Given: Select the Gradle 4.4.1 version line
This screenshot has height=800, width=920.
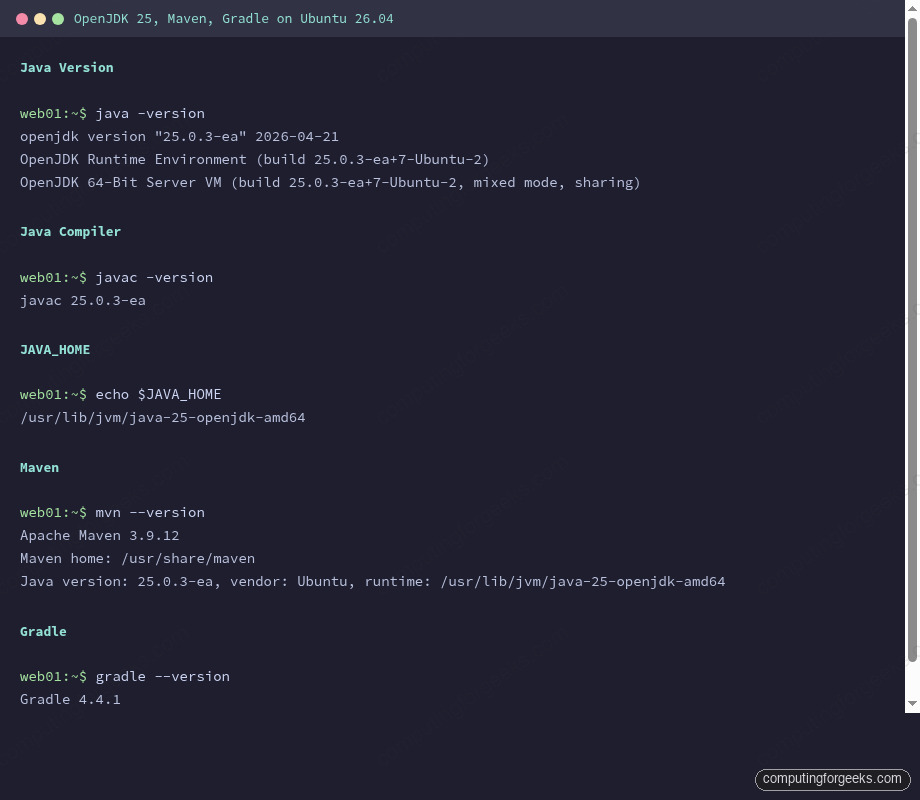Looking at the screenshot, I should pyautogui.click(x=69, y=699).
